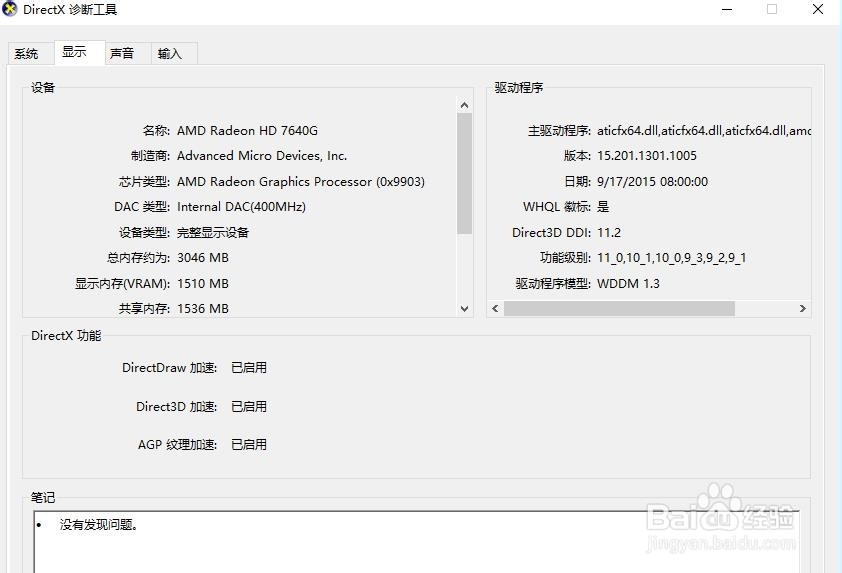Click the DirectX icon in title bar
Viewport: 842px width, 573px height.
click(9, 9)
